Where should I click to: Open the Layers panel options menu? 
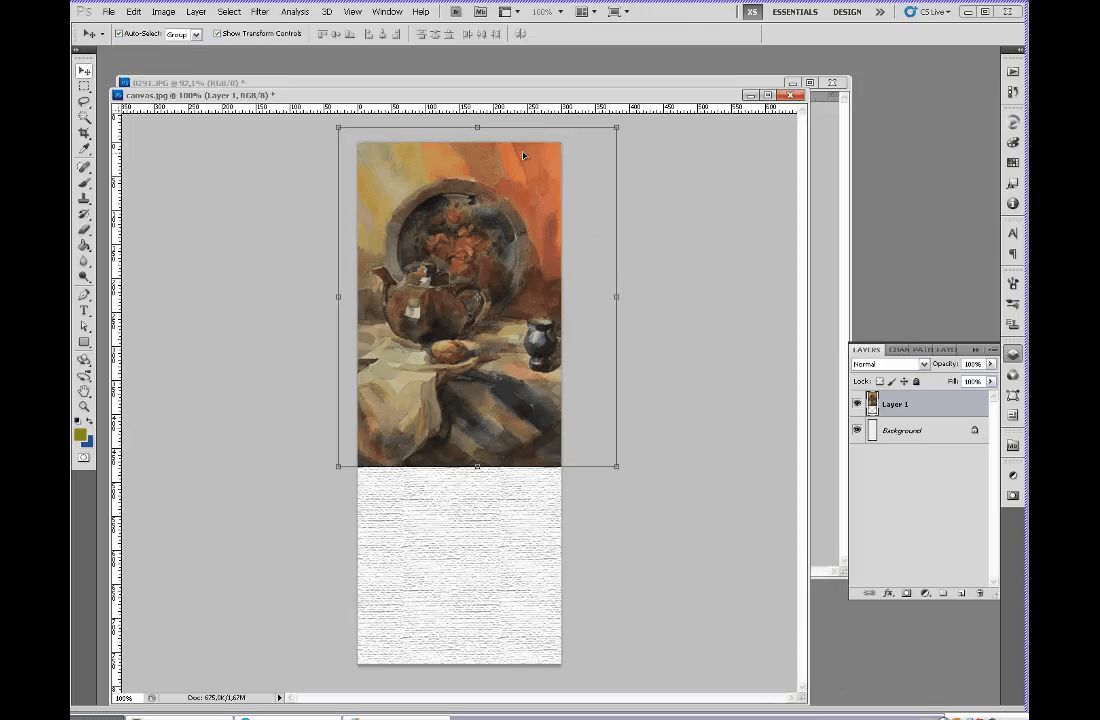click(x=992, y=349)
